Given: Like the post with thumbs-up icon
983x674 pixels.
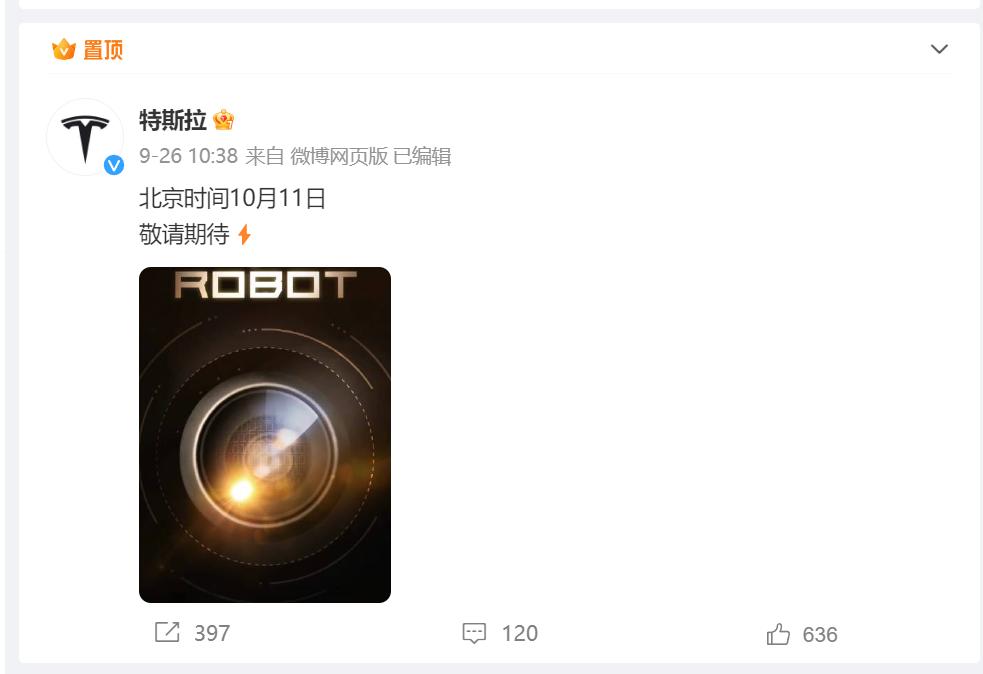Looking at the screenshot, I should (778, 635).
